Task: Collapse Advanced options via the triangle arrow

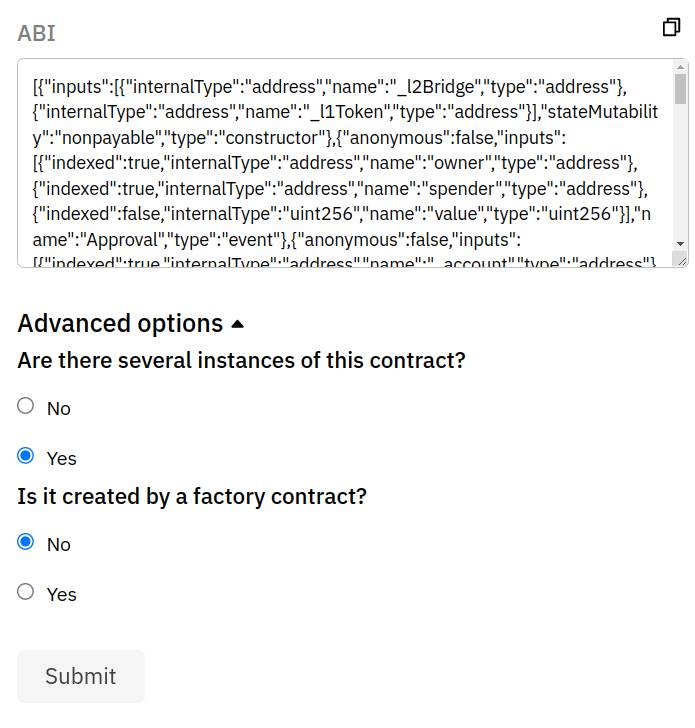Action: (237, 324)
